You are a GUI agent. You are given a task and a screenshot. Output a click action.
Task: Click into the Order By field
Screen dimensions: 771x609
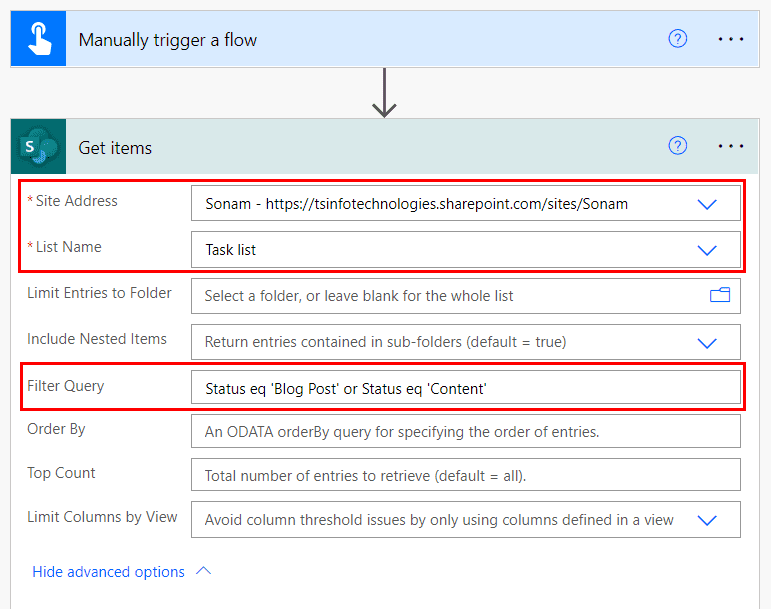tap(466, 431)
